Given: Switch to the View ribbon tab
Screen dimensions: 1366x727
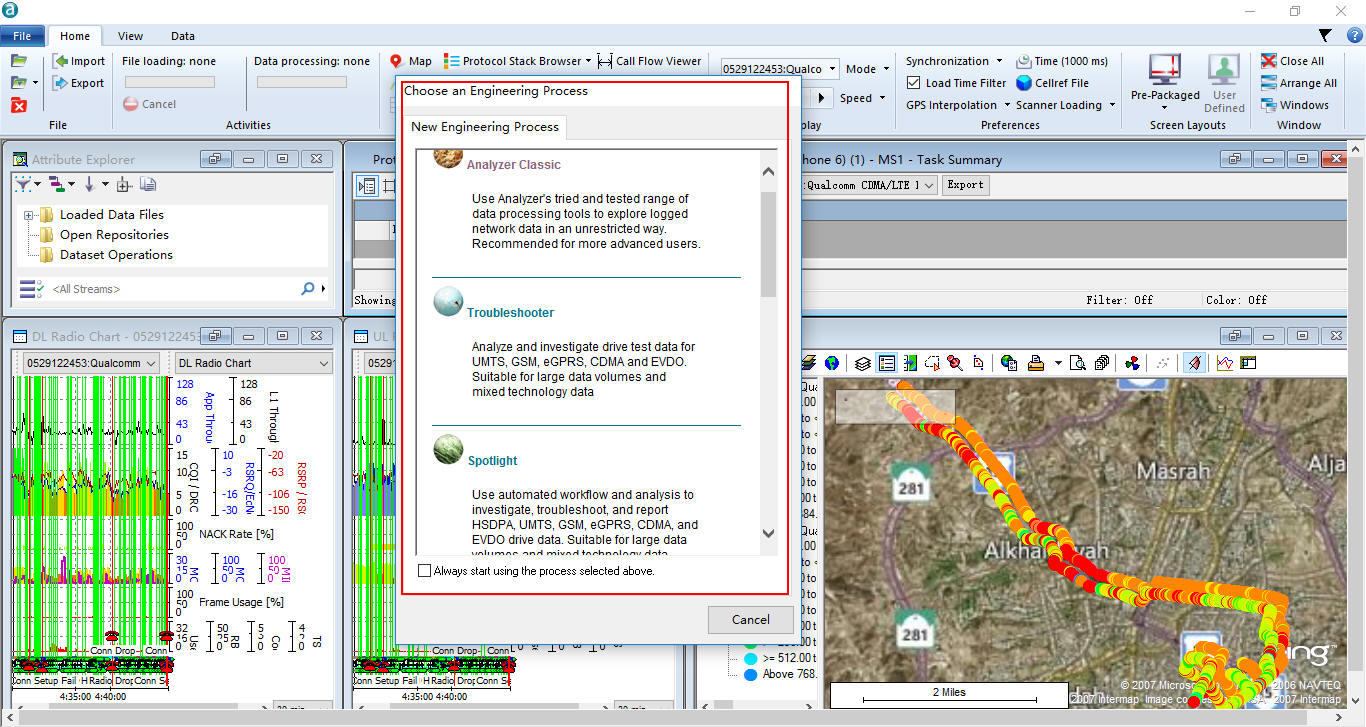Looking at the screenshot, I should pyautogui.click(x=130, y=36).
